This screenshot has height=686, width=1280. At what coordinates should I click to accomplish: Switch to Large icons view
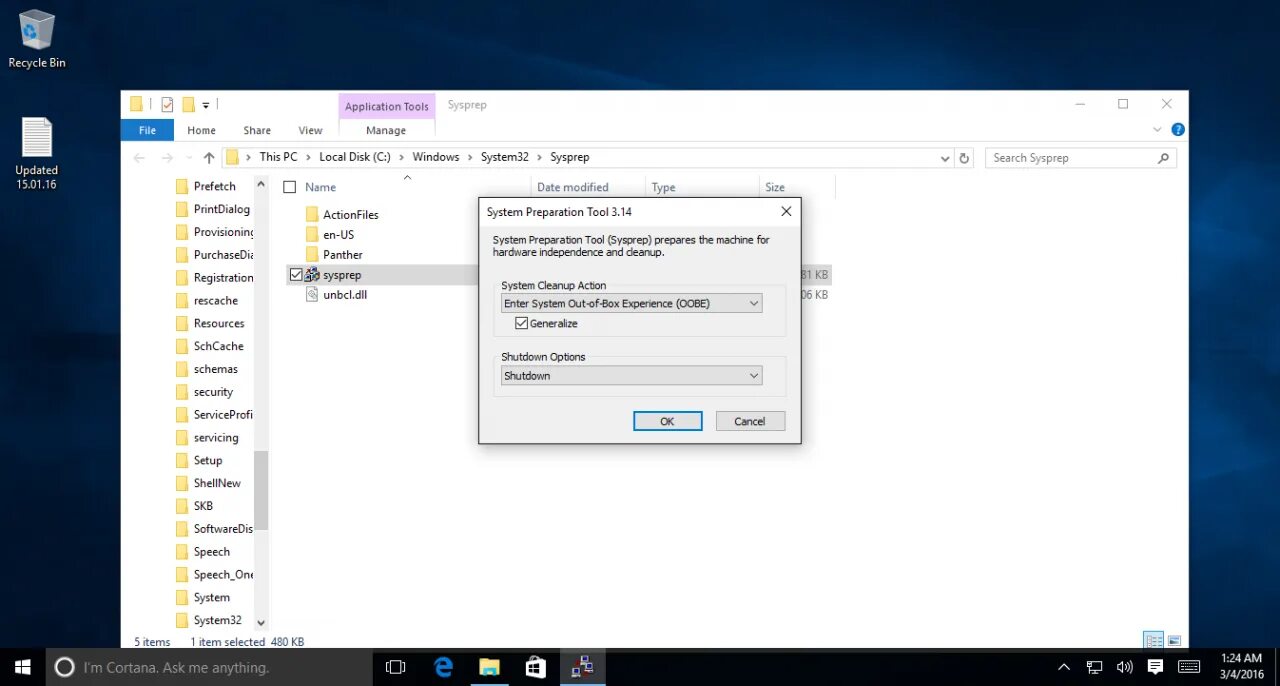click(x=1174, y=641)
